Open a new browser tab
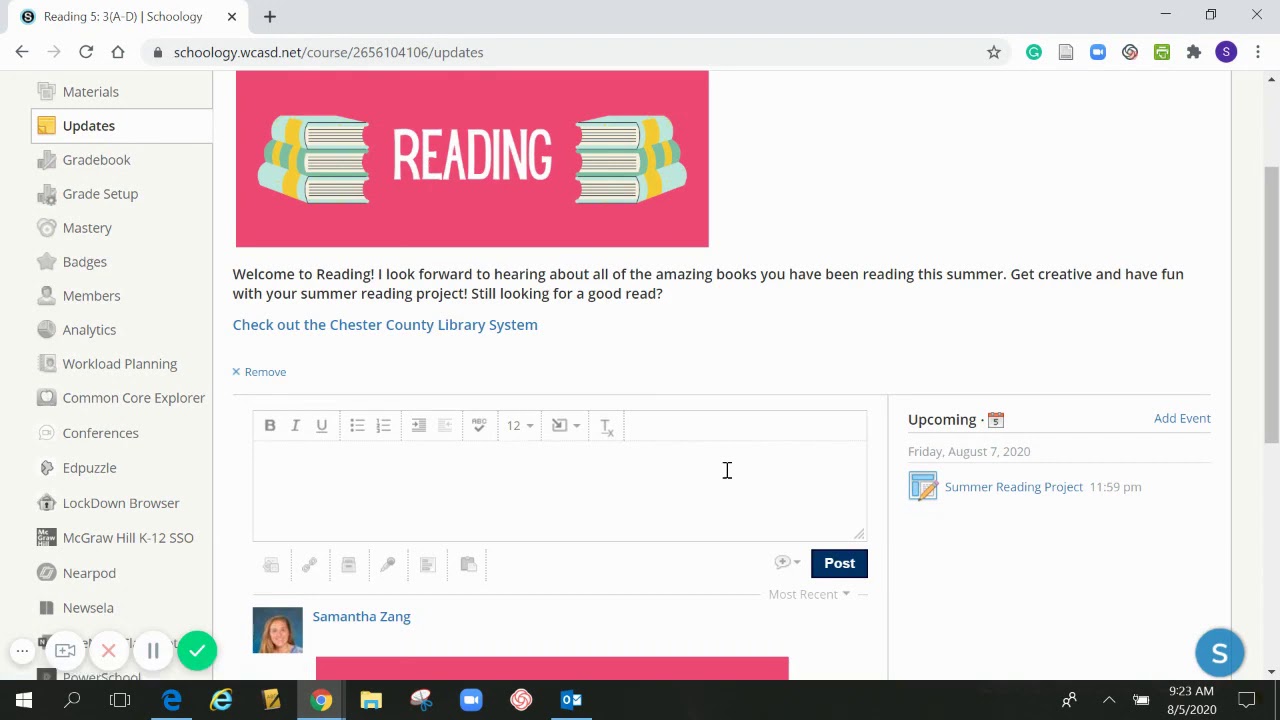The width and height of the screenshot is (1280, 720). pyautogui.click(x=270, y=16)
